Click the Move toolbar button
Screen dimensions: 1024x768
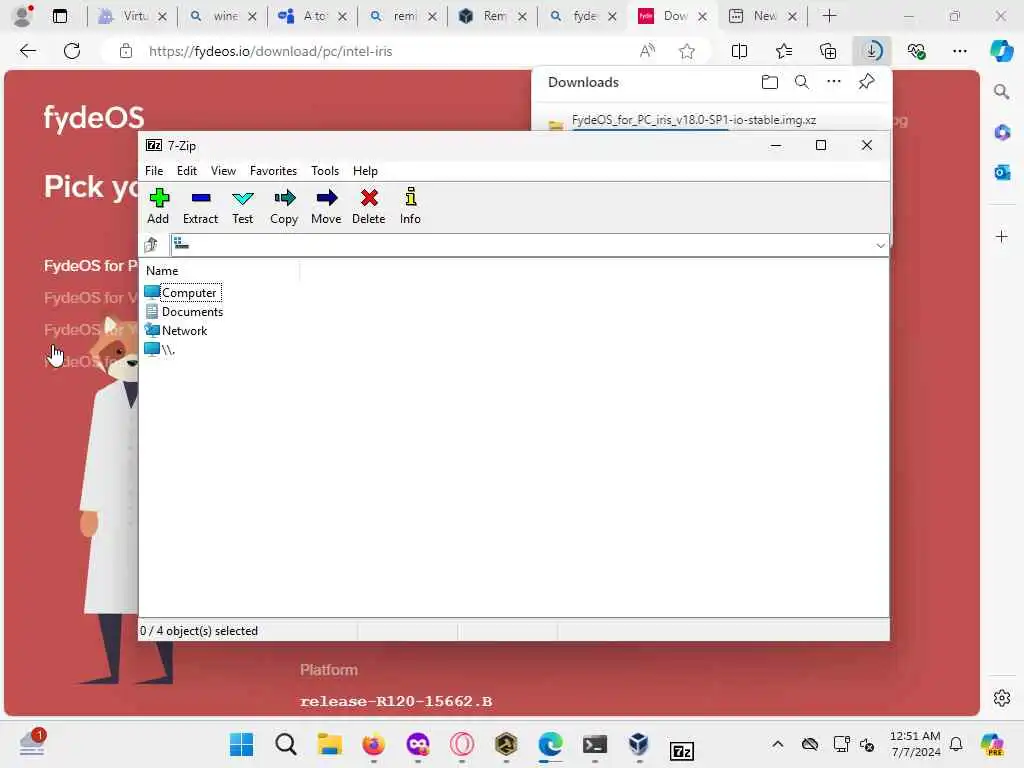(x=326, y=206)
